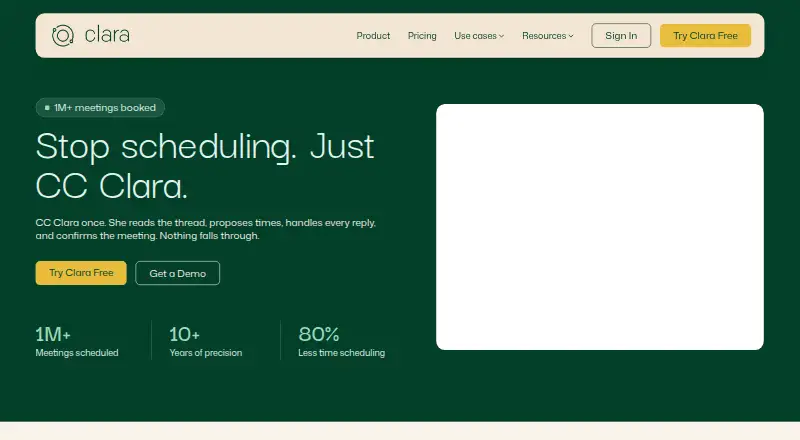Click Try Clara Free below the headline
The width and height of the screenshot is (800, 440).
[x=81, y=273]
